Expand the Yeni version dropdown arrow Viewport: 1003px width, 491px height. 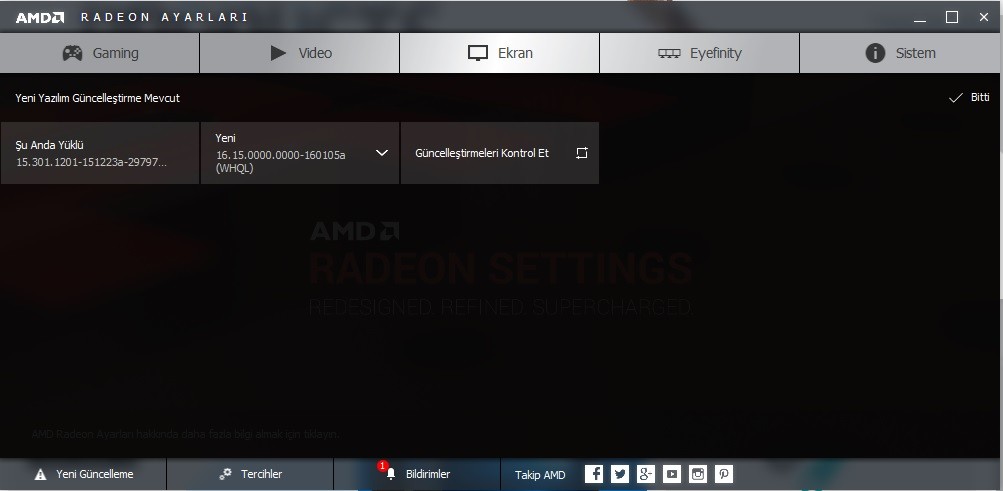[382, 153]
